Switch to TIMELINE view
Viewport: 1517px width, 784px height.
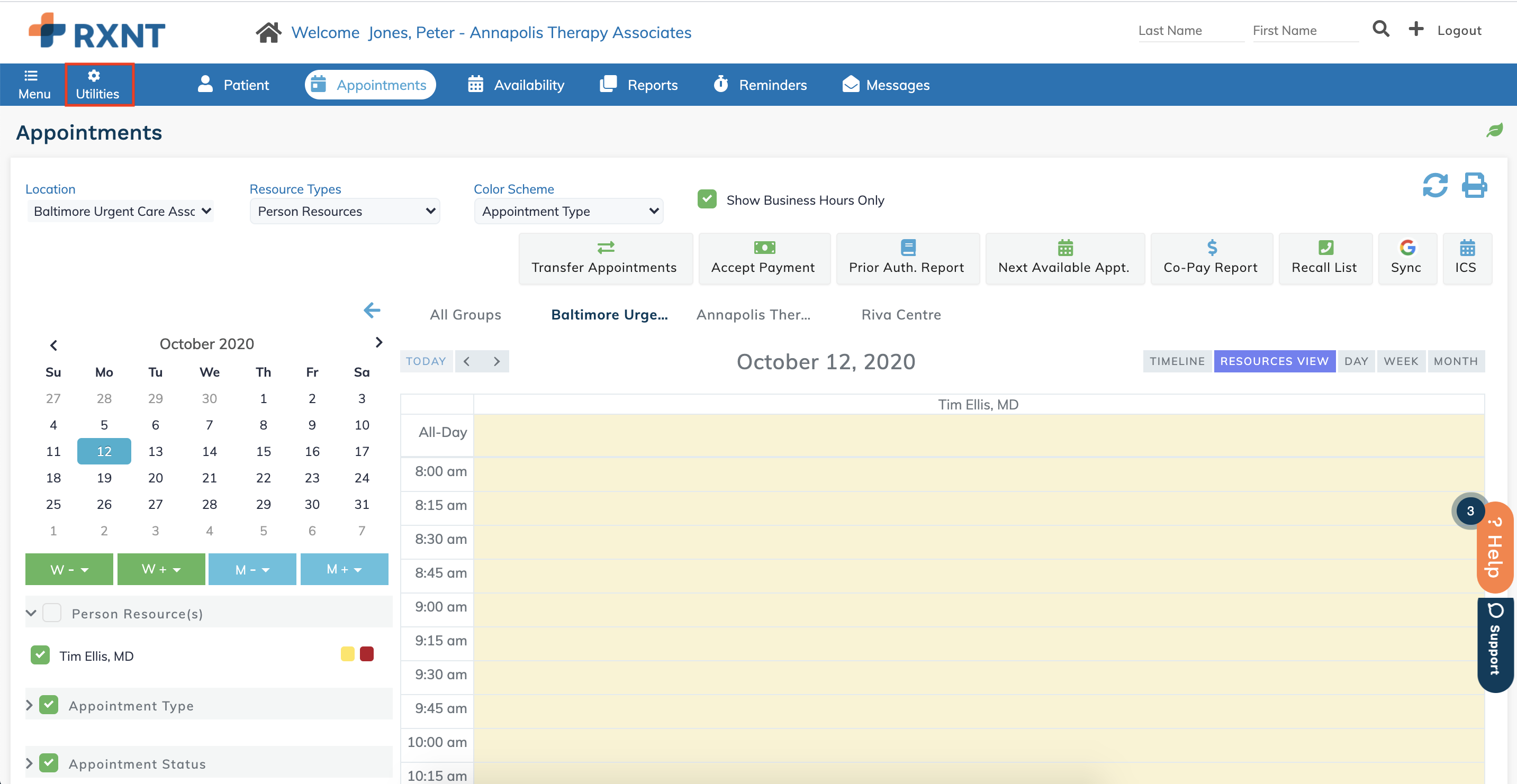click(x=1178, y=361)
